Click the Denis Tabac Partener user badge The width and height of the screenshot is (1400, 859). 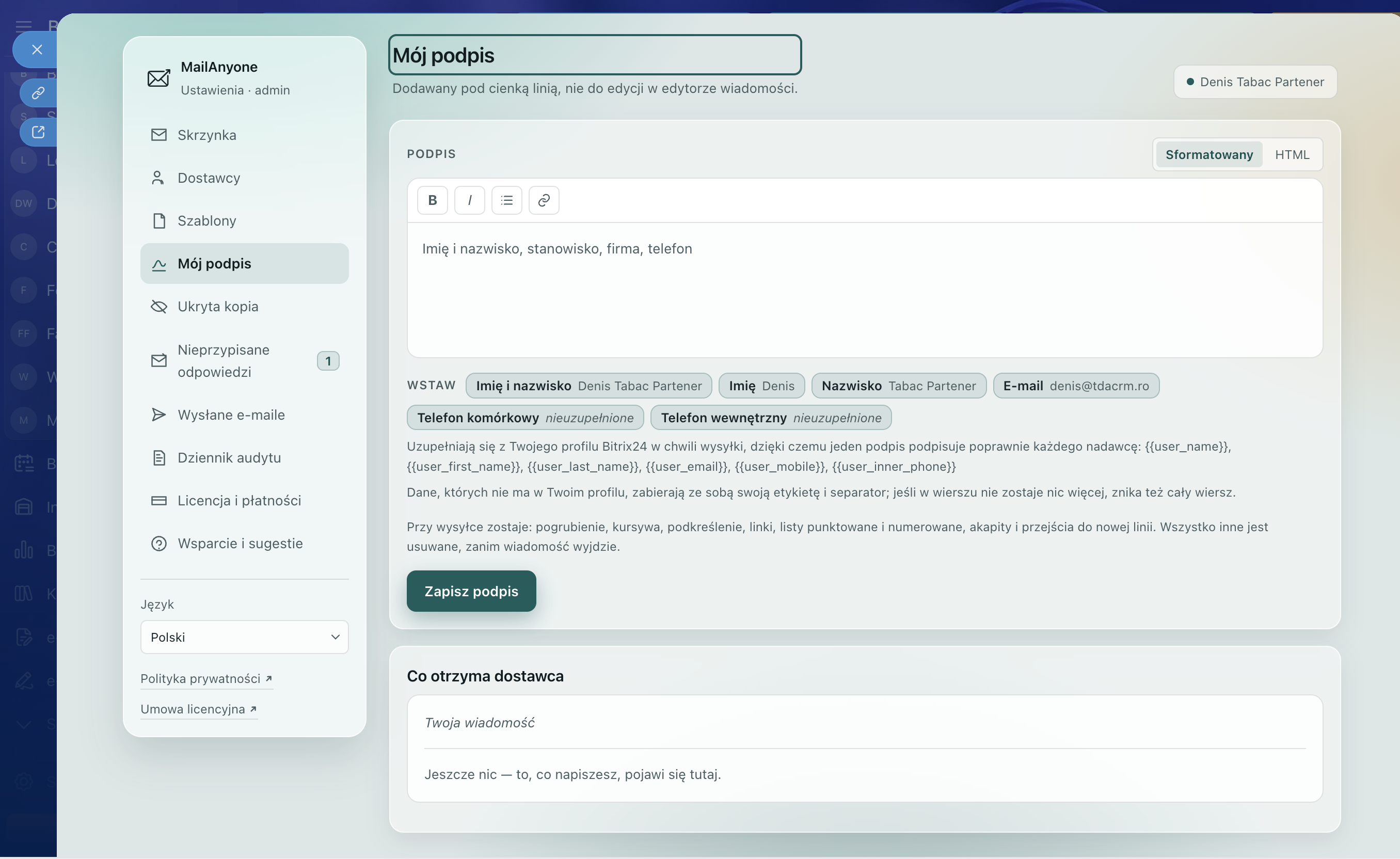point(1255,82)
